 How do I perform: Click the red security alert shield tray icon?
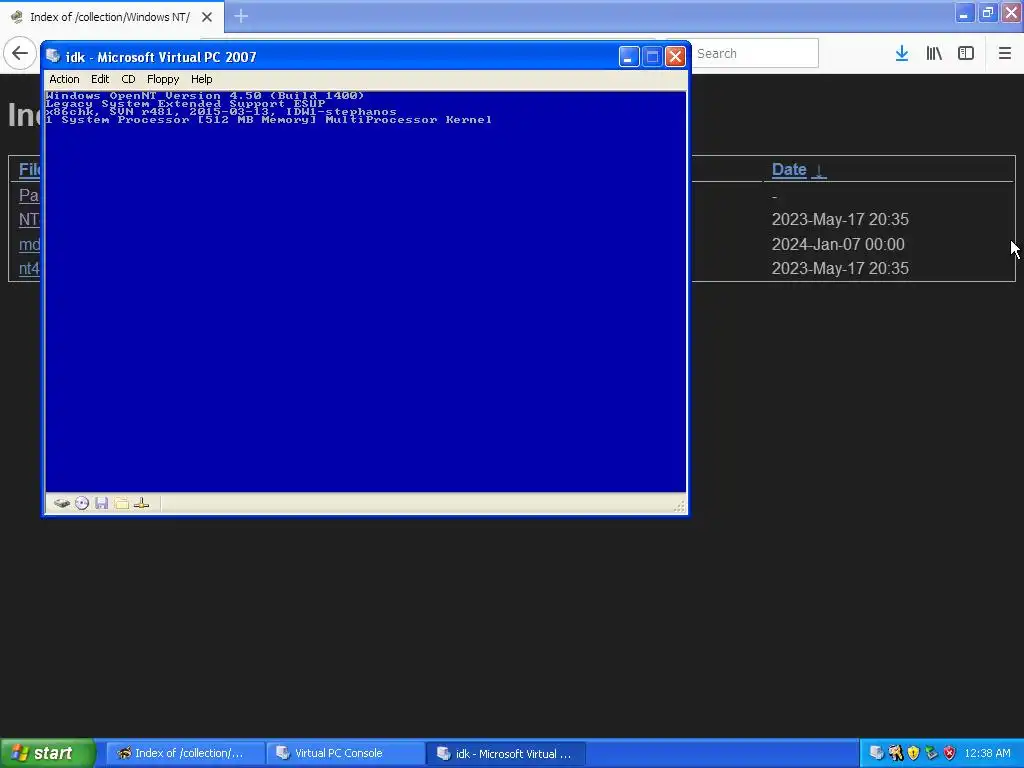(950, 753)
